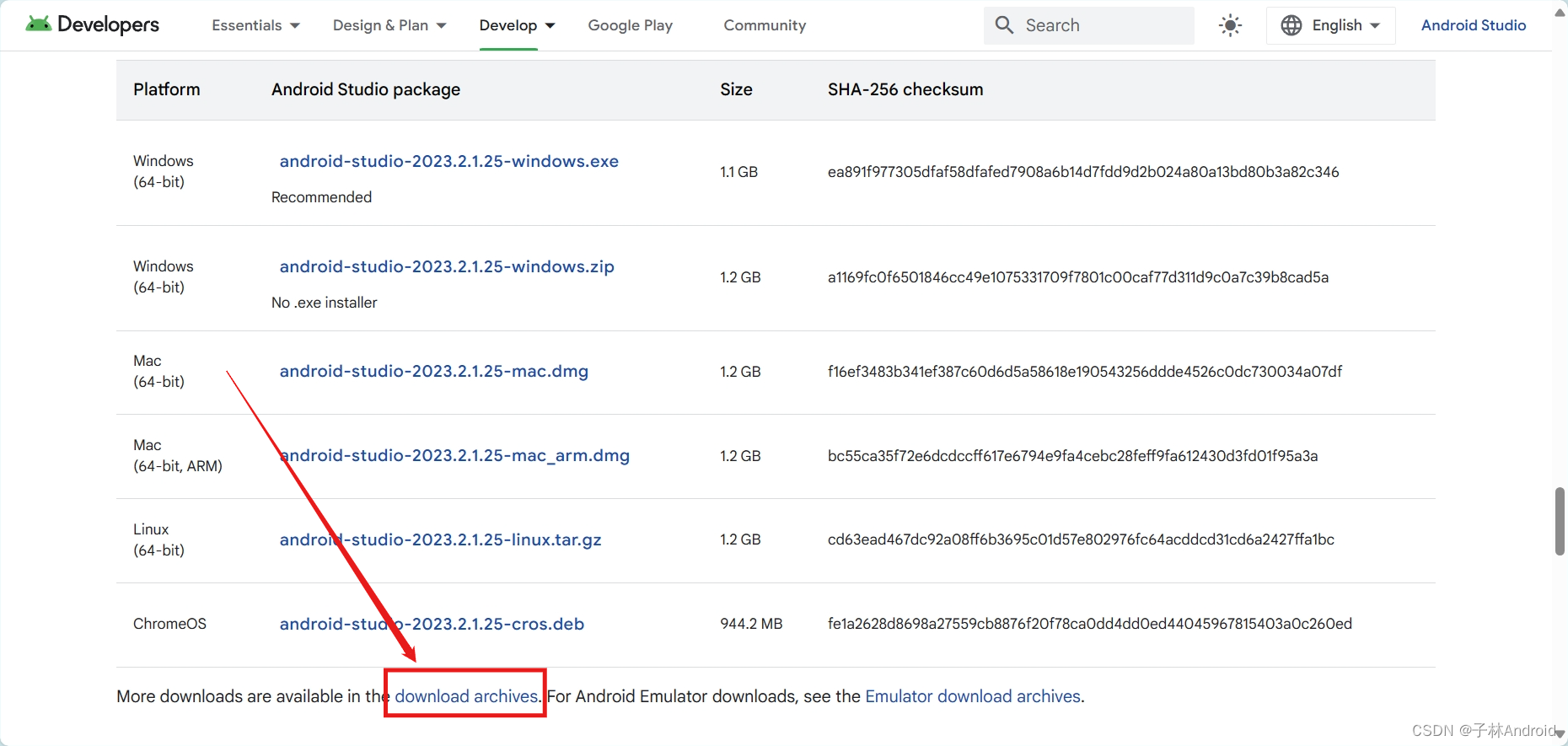The image size is (1568, 746).
Task: Click the Platform column header
Action: (x=167, y=89)
